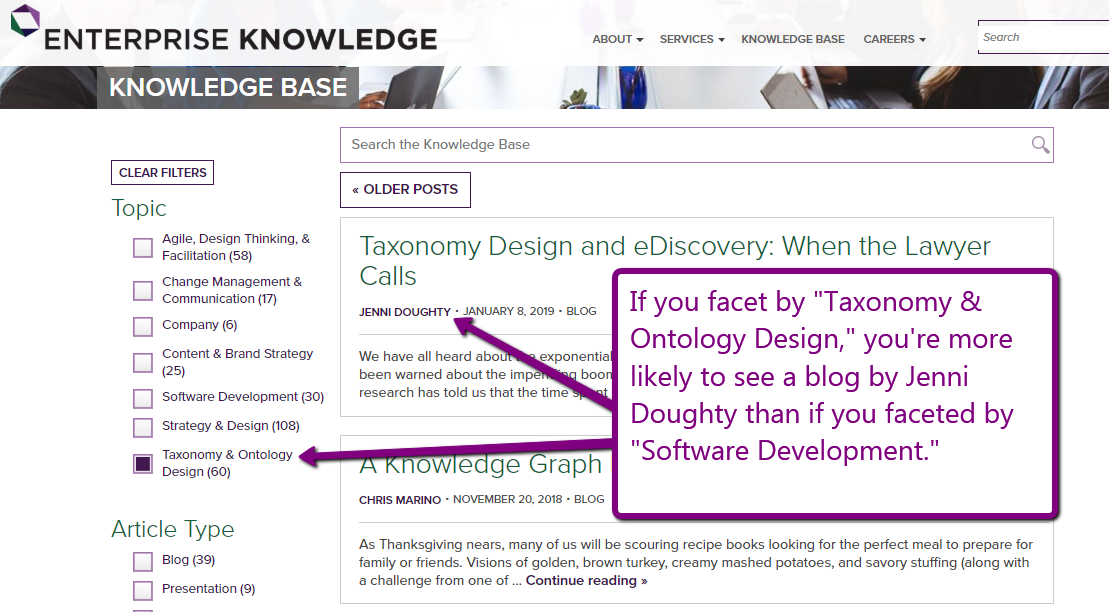Image resolution: width=1109 pixels, height=612 pixels.
Task: Click the BLOG tag after JANUARY 8, 2019
Action: pyautogui.click(x=581, y=311)
